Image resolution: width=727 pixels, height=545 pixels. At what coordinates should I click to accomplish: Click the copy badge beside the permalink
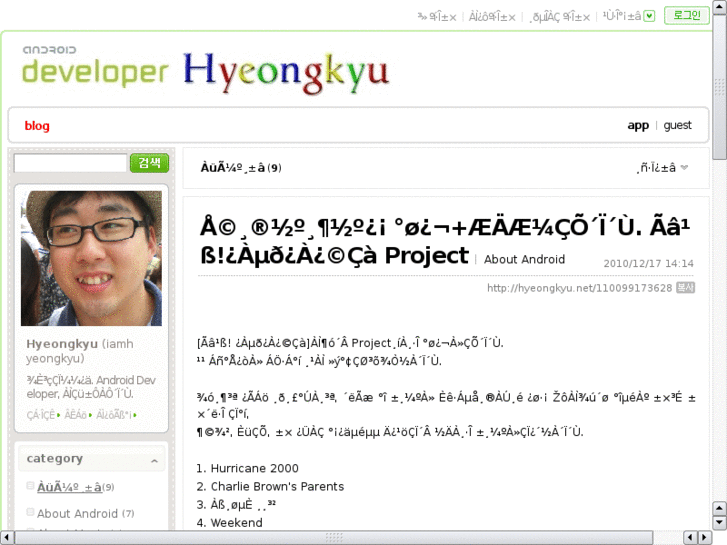(x=685, y=288)
